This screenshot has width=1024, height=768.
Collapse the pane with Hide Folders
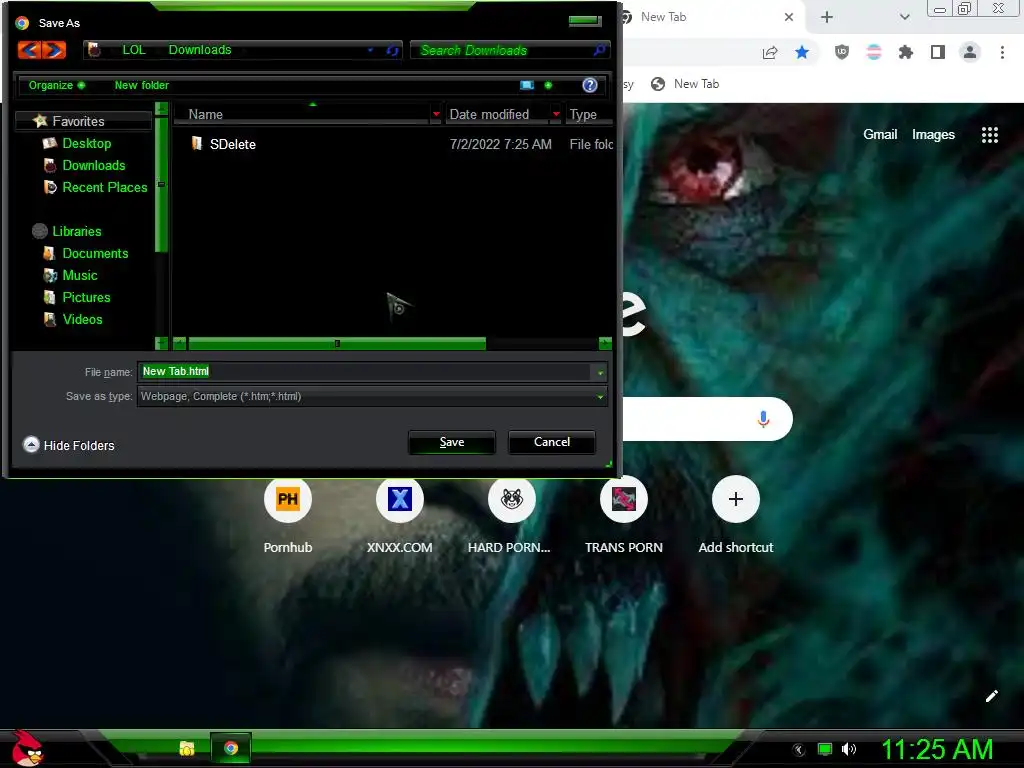[69, 445]
